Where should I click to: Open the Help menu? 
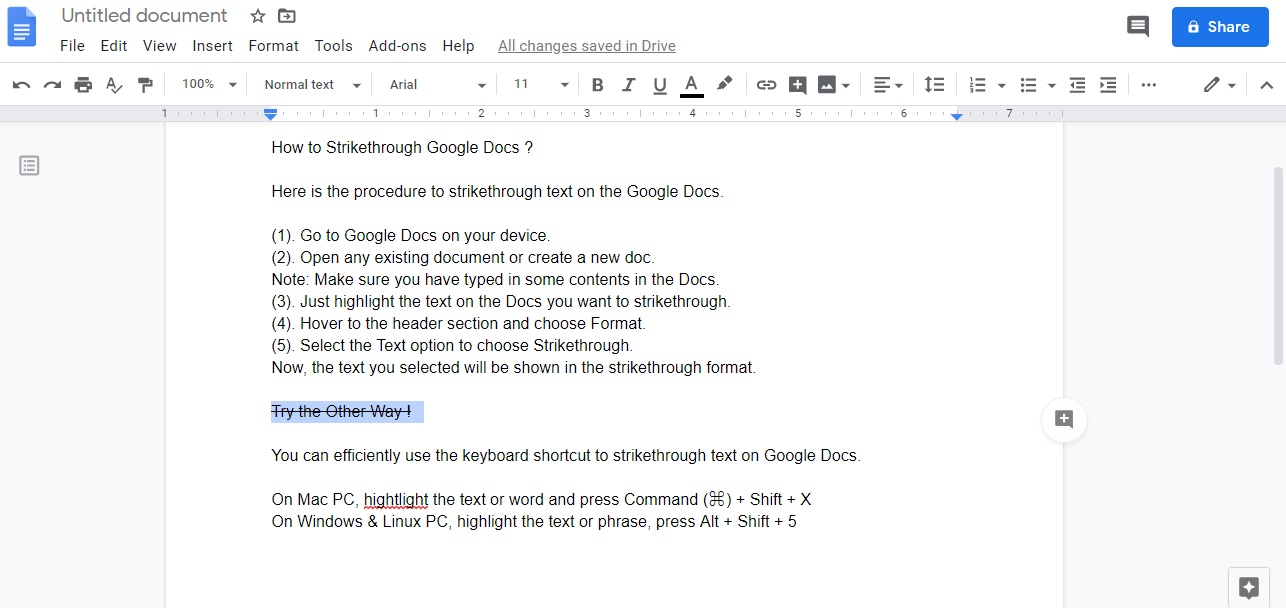click(458, 46)
